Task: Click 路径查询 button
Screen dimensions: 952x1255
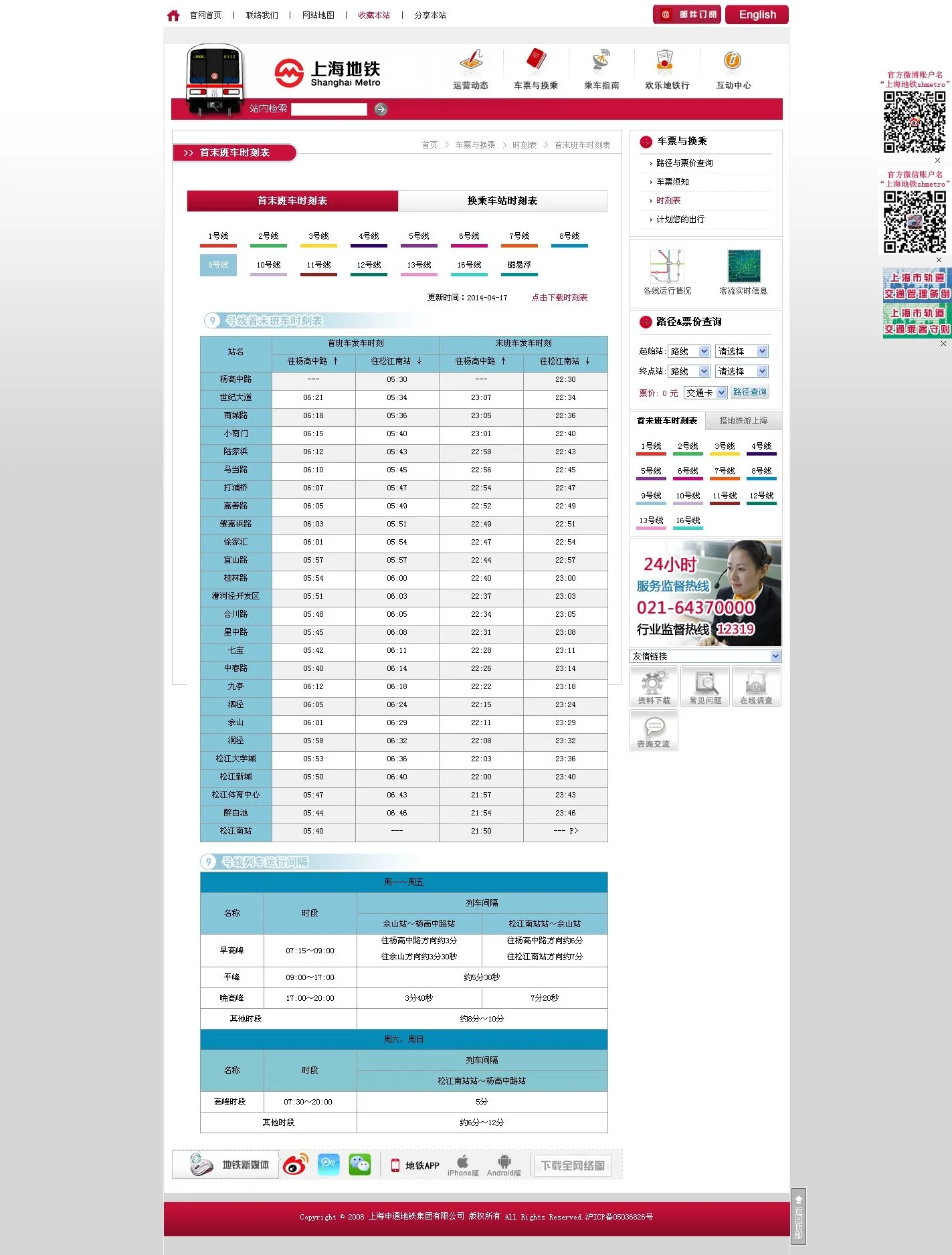Action: pyautogui.click(x=749, y=392)
